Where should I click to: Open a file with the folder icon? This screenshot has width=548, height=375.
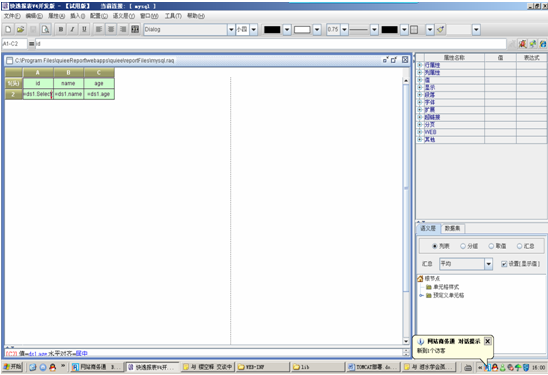21,29
